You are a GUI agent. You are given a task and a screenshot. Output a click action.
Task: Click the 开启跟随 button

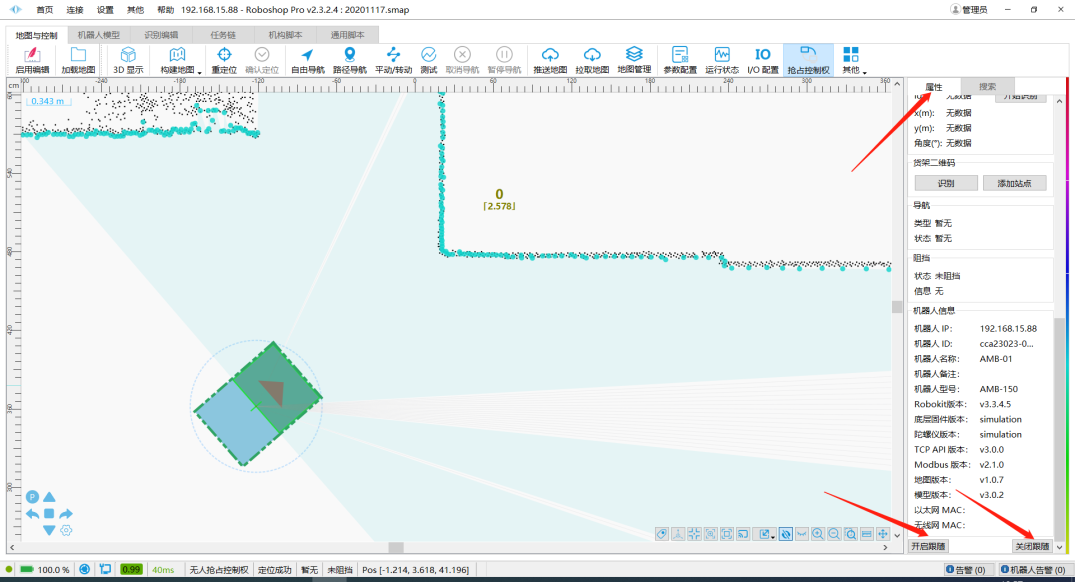pos(929,546)
